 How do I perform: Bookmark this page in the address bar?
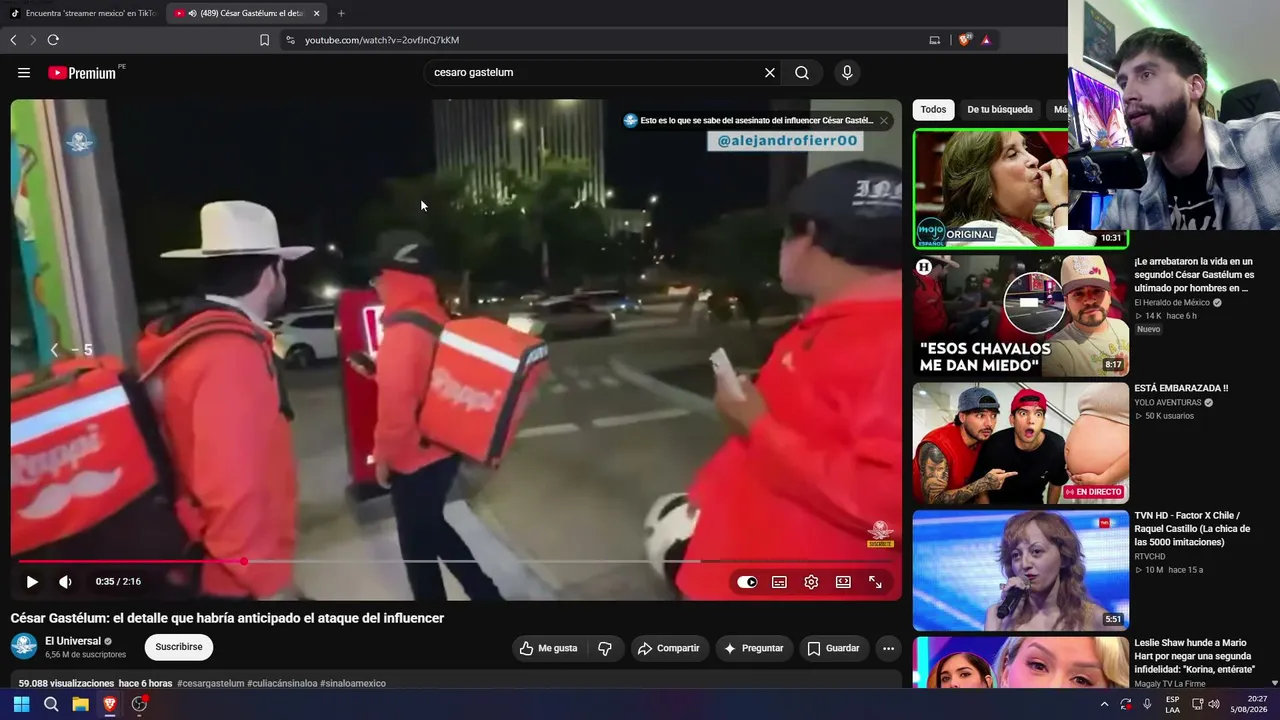pos(264,40)
